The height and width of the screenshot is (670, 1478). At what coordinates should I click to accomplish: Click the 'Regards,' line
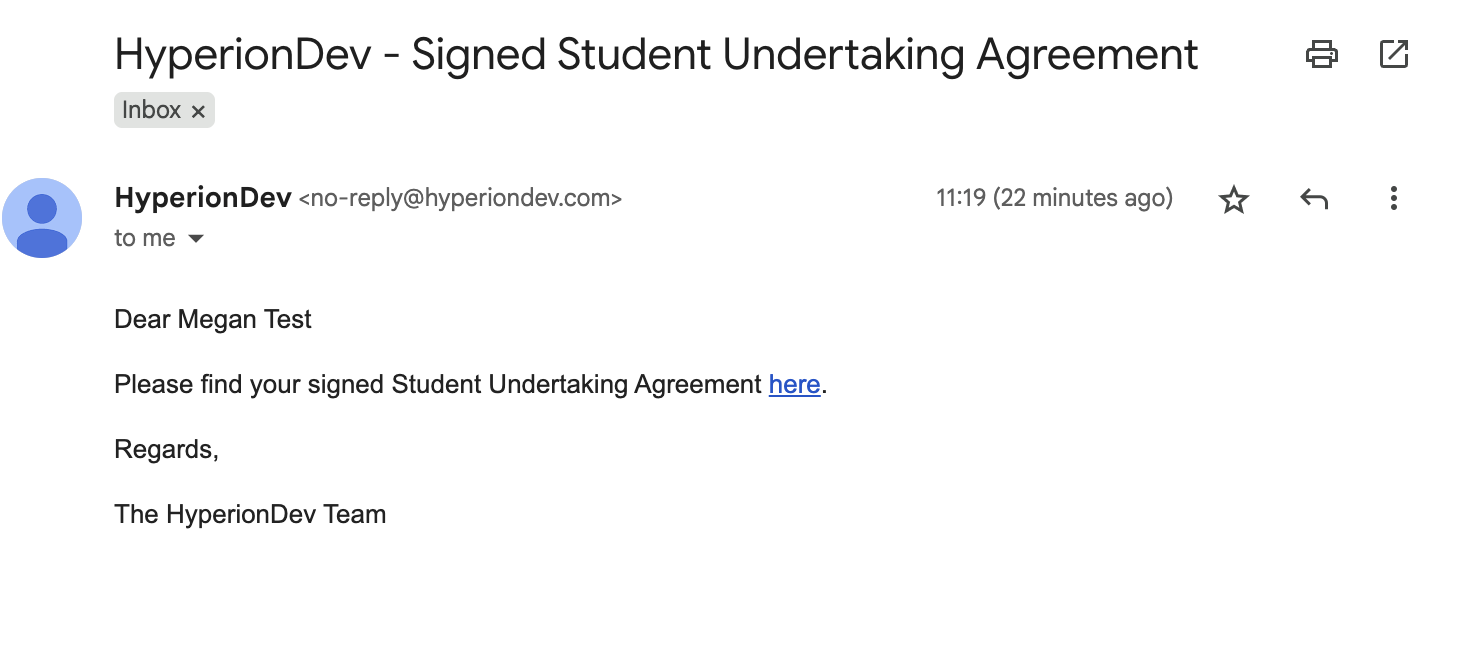pos(166,449)
